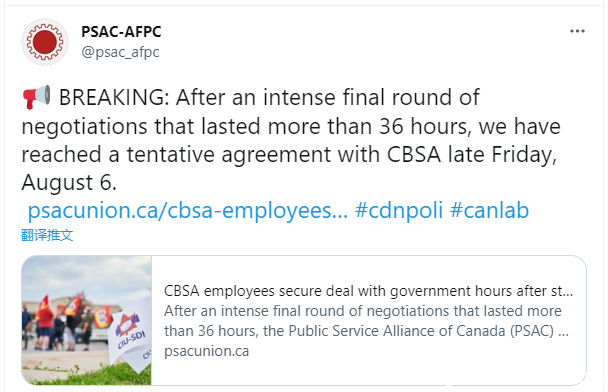Click the 'than 36 hours' card description line
608x392 pixels.
pos(366,331)
